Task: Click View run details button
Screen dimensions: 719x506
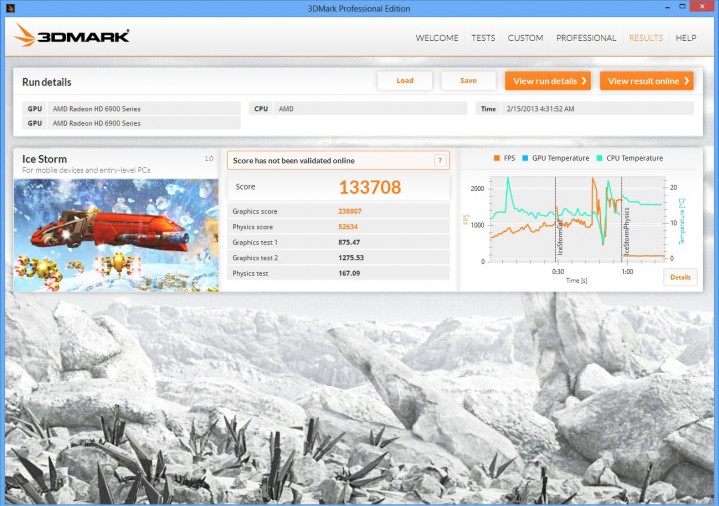Action: pos(548,81)
